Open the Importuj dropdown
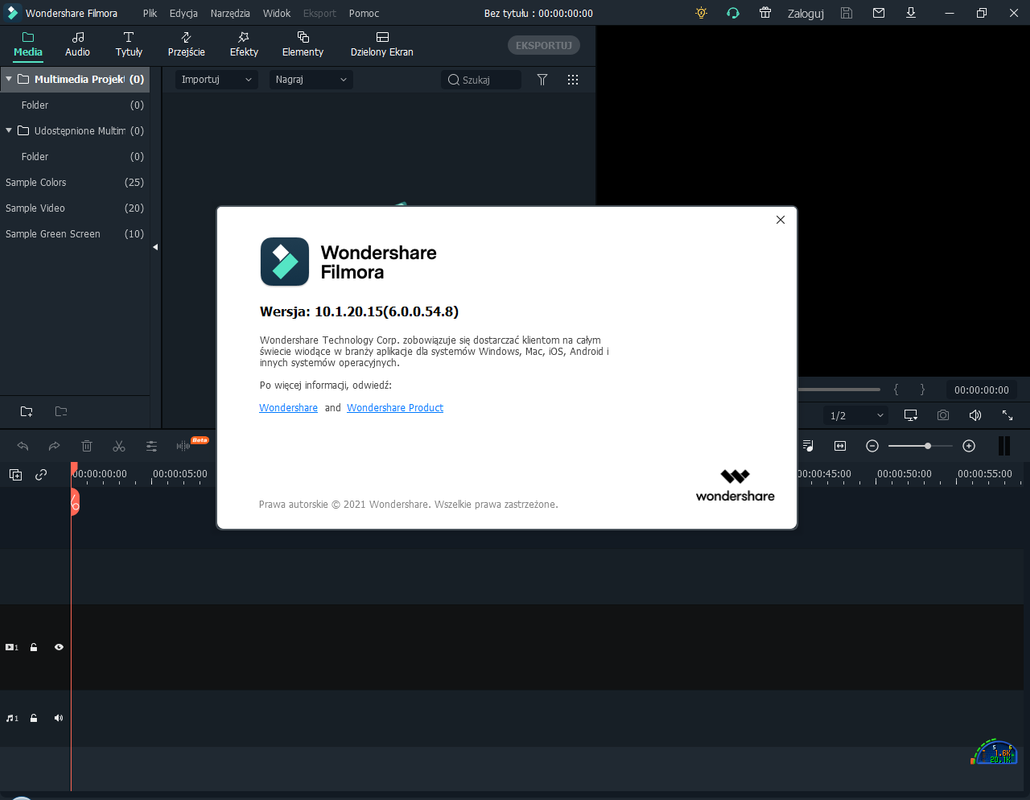Image resolution: width=1030 pixels, height=800 pixels. pyautogui.click(x=216, y=79)
